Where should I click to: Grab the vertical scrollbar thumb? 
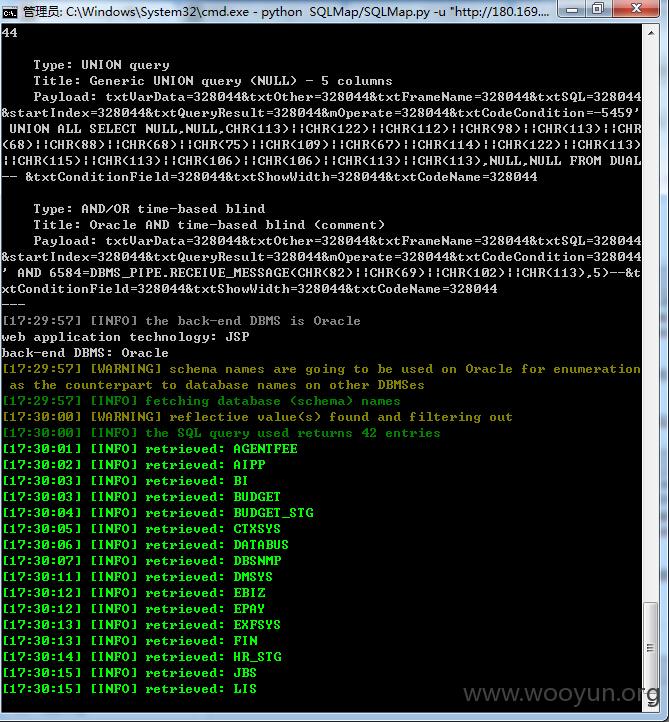[650, 648]
